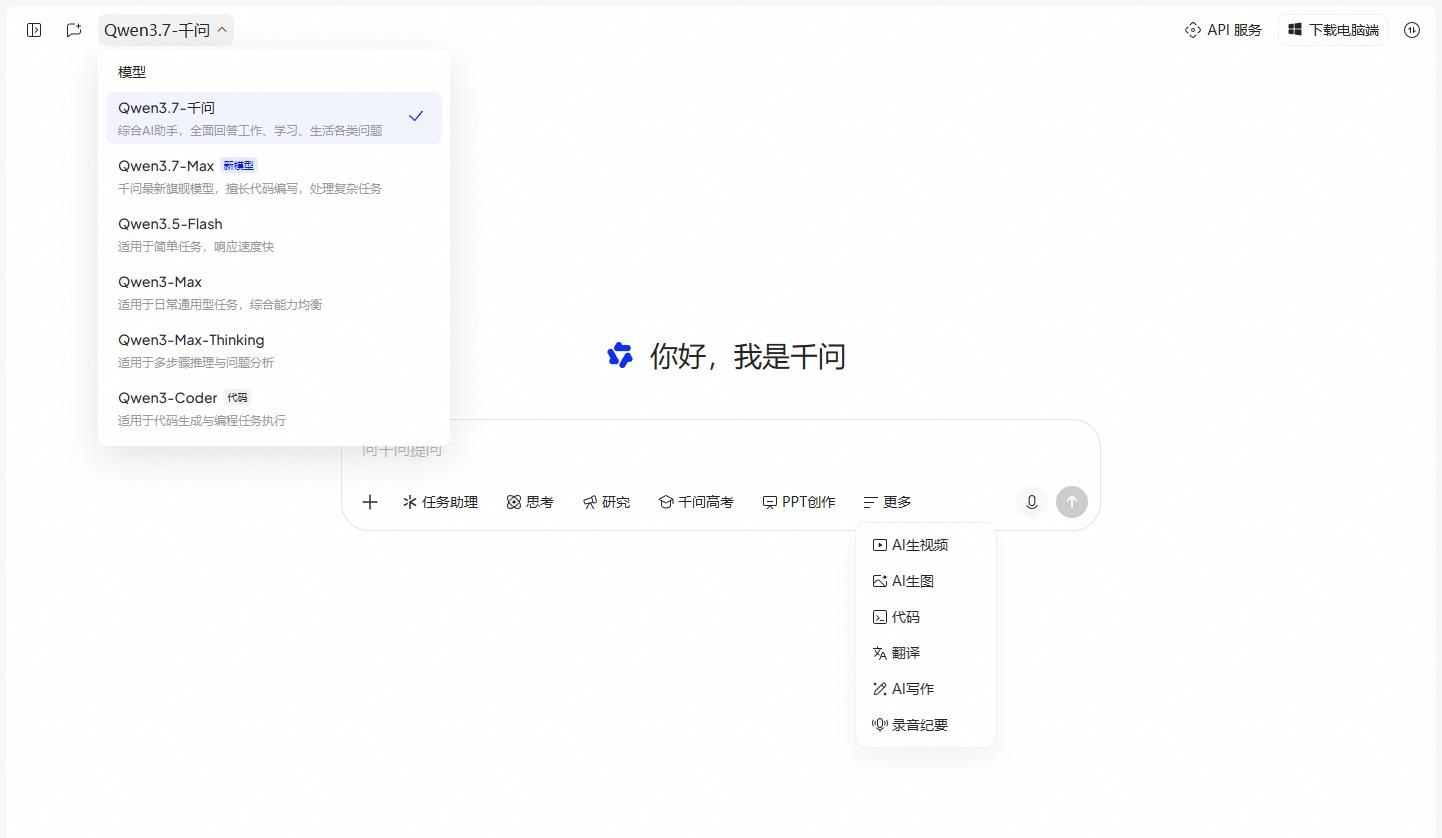Click the 你好，我是千问 greeting text

pos(748,356)
